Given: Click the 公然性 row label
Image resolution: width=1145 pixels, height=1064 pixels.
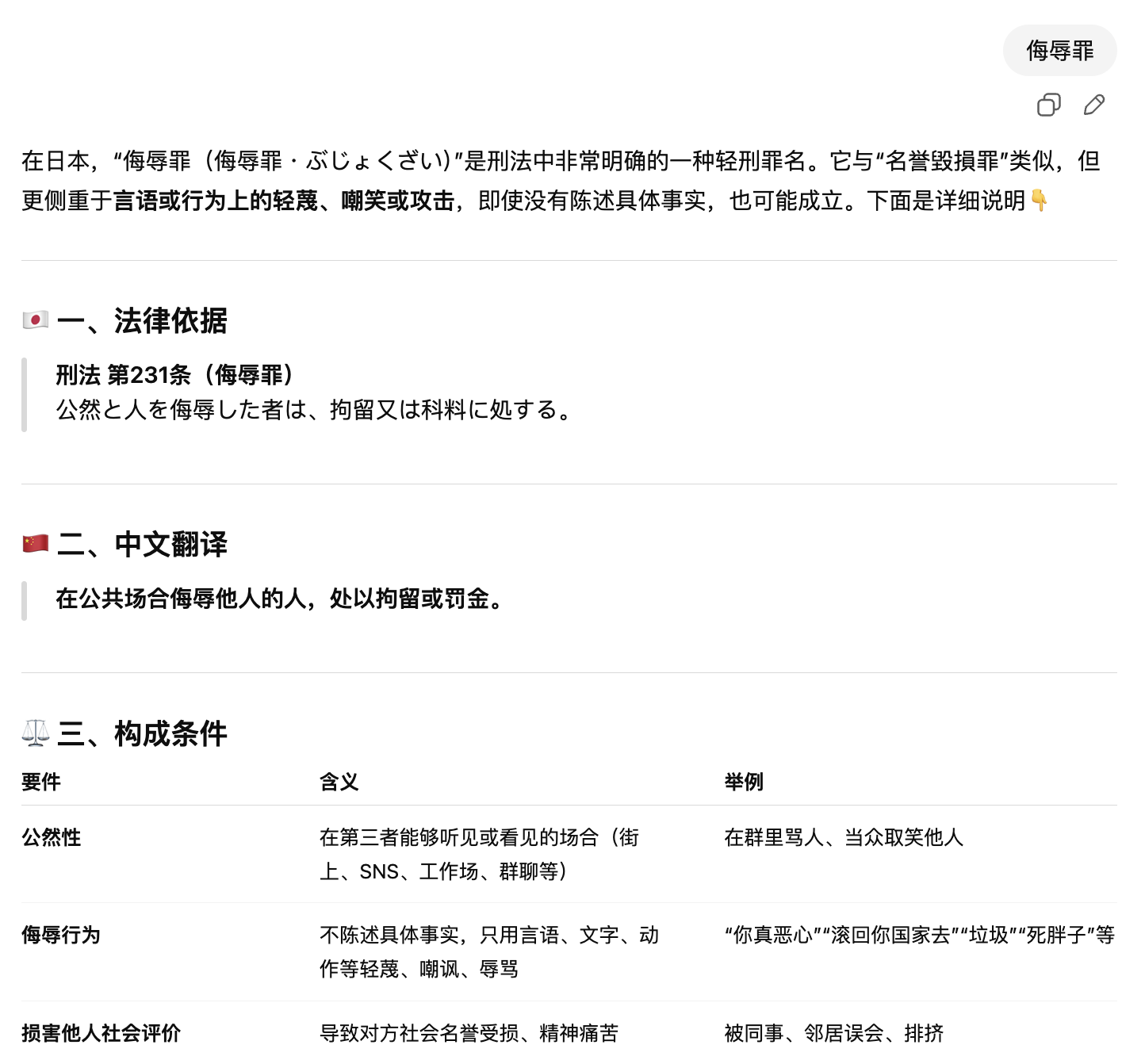Looking at the screenshot, I should click(52, 837).
